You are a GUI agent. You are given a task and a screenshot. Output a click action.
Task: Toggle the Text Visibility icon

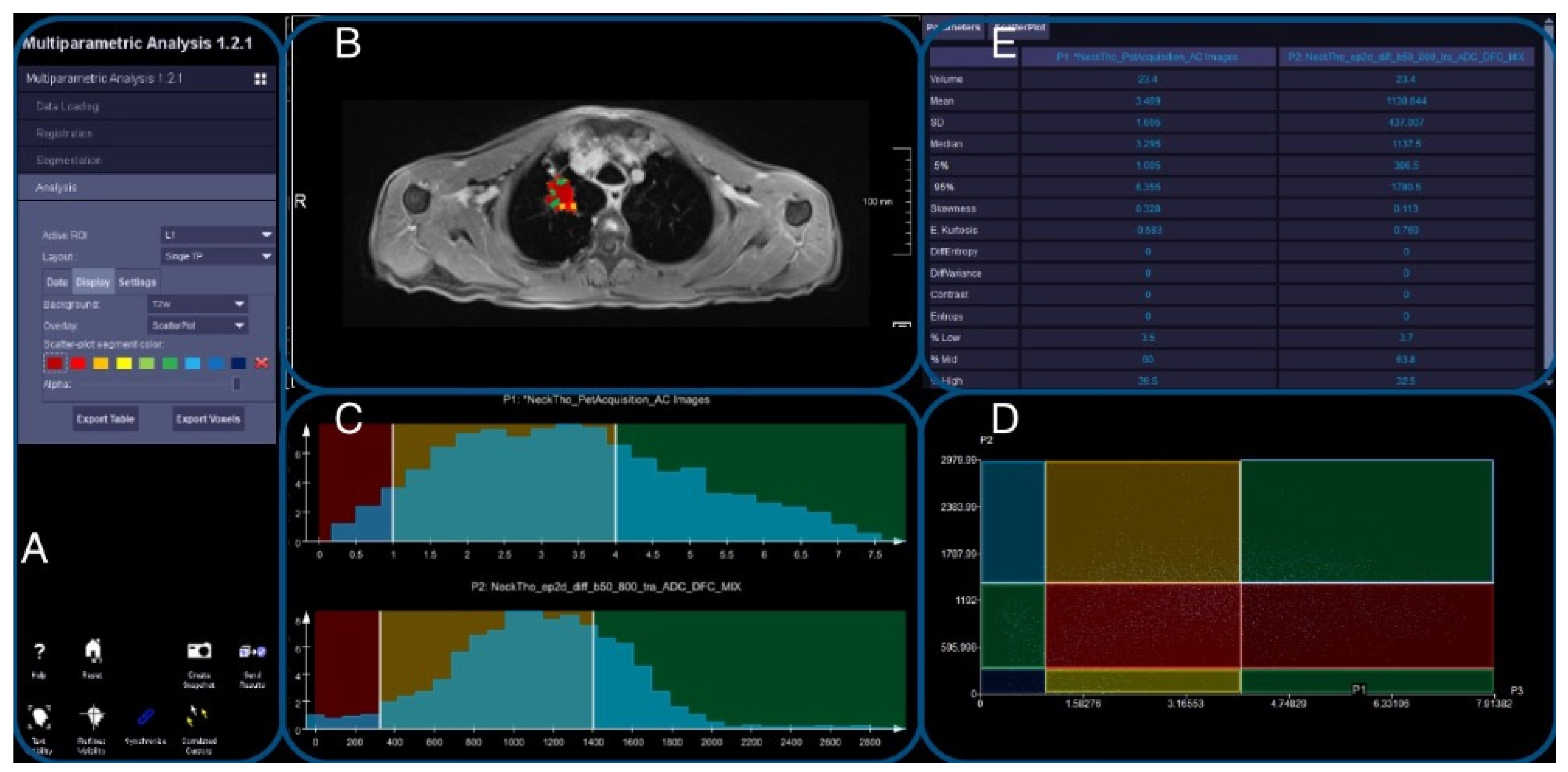click(40, 717)
